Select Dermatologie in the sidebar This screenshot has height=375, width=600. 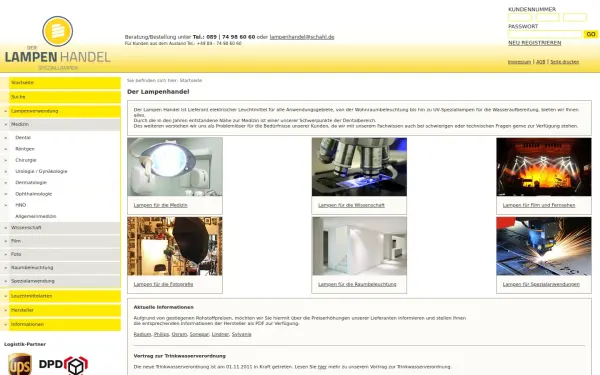[x=31, y=183]
